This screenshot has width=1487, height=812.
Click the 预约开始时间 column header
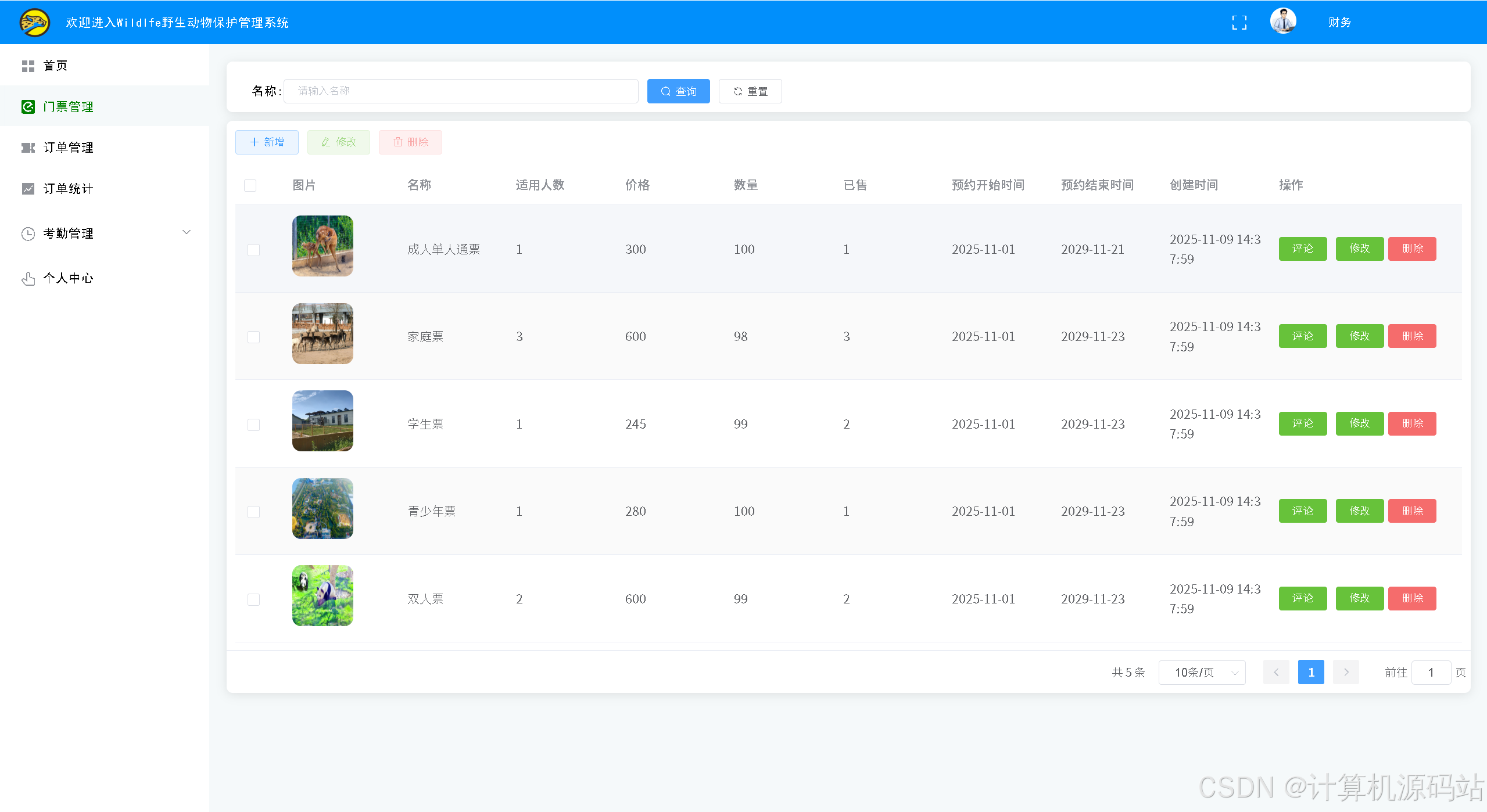point(988,185)
